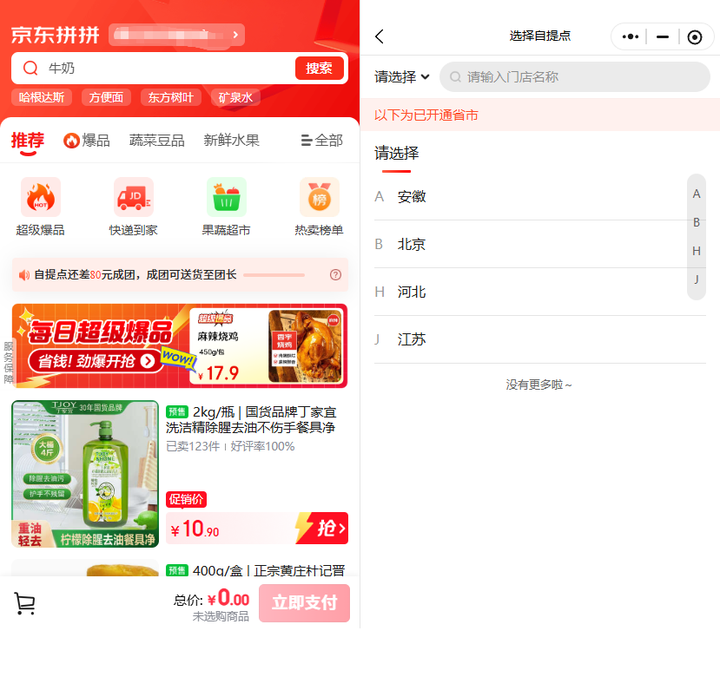Open the shopping cart icon

point(25,603)
